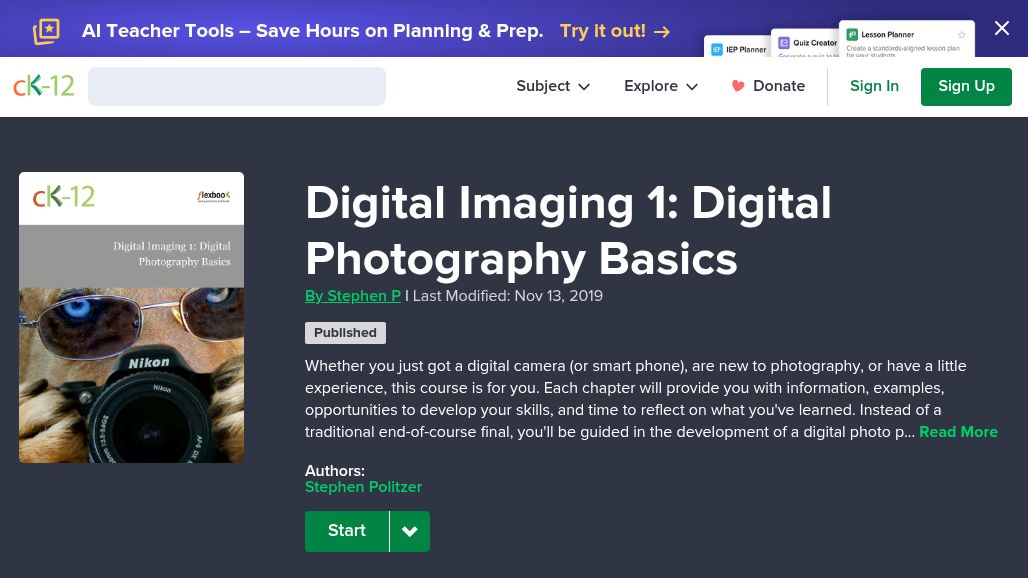
Task: Click the AI Teacher Tools banner icon
Action: click(x=46, y=31)
